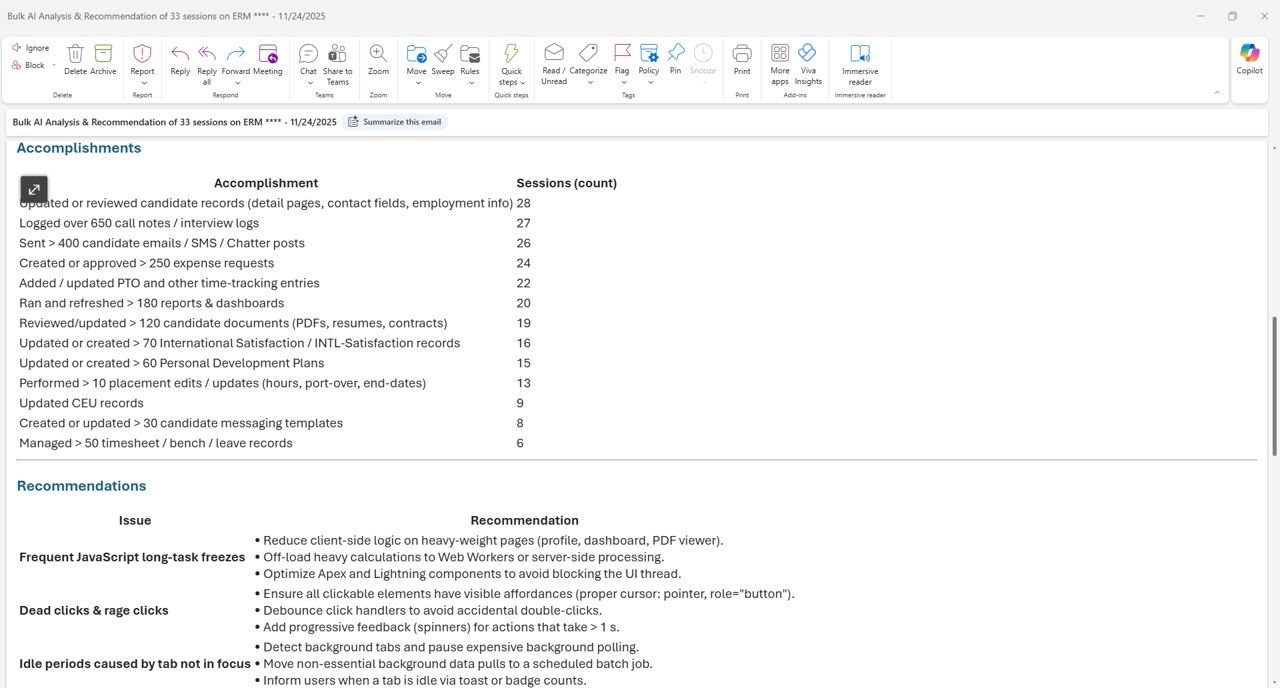This screenshot has width=1280, height=688.
Task: Click the Report shield icon
Action: [x=142, y=53]
